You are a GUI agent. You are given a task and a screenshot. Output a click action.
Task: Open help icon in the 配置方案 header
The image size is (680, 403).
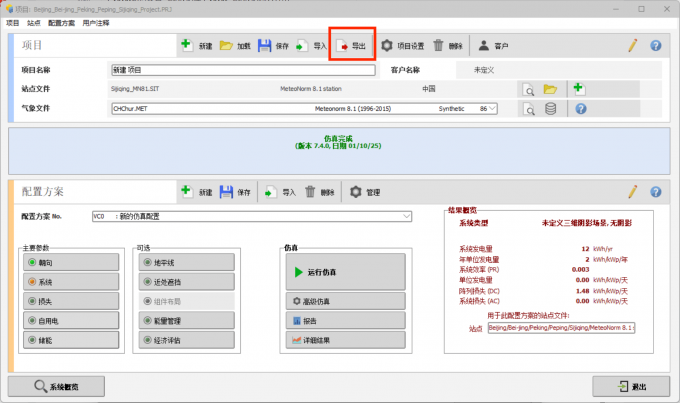pyautogui.click(x=656, y=191)
